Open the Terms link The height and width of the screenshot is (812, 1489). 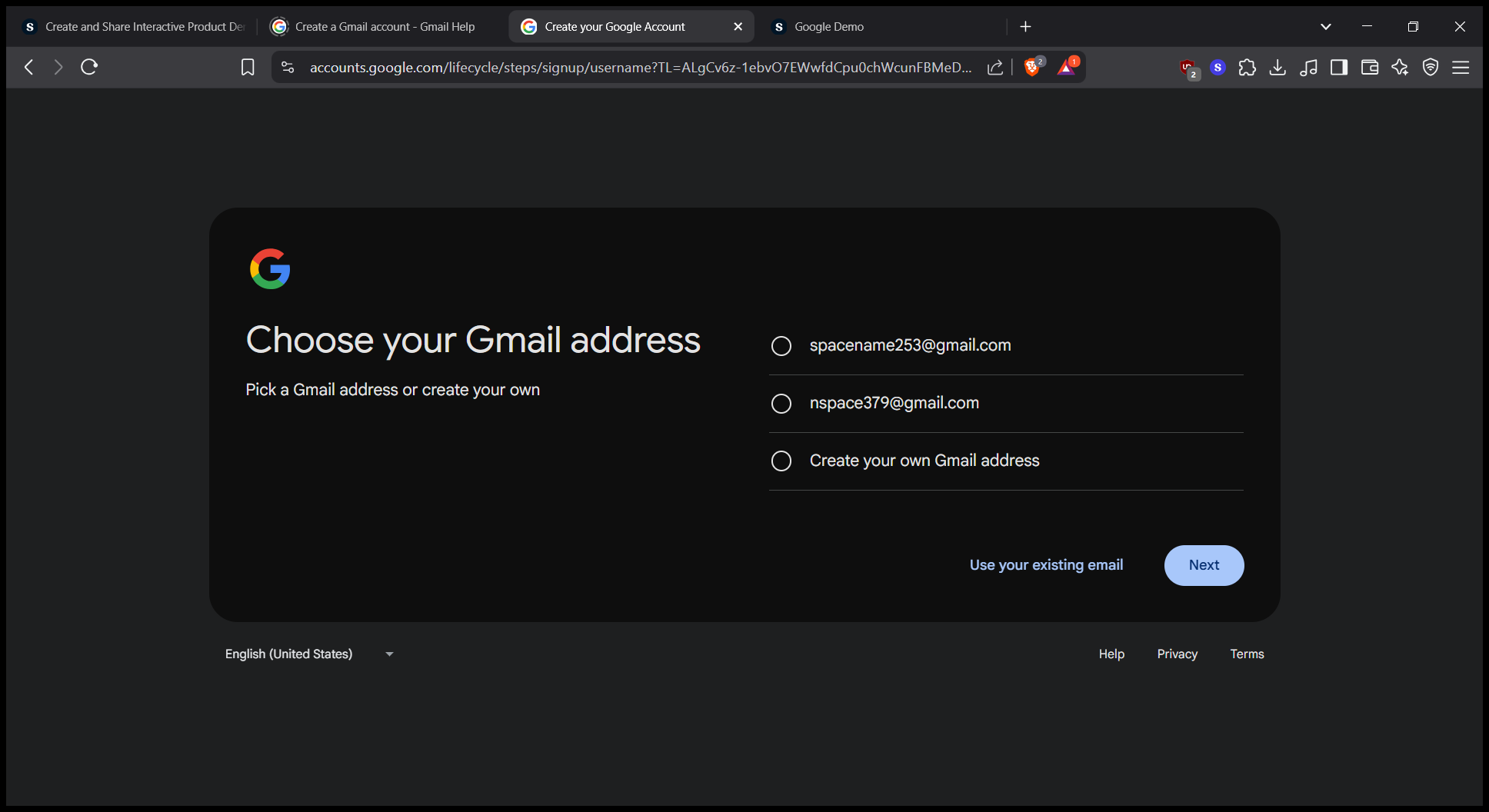[1247, 654]
